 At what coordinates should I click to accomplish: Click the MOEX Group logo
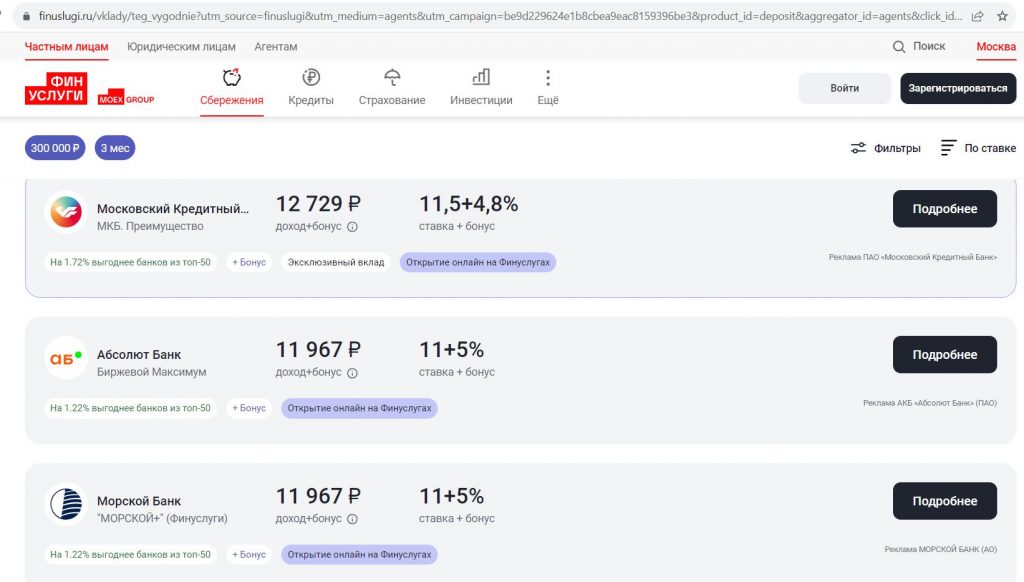(126, 99)
